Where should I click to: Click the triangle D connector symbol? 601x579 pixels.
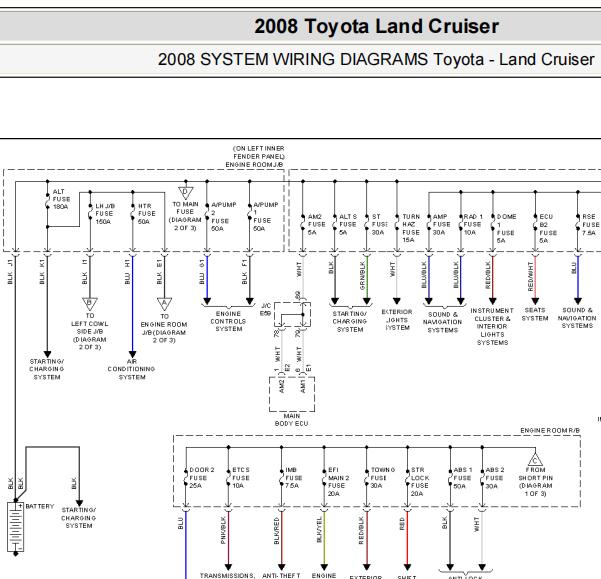pos(186,192)
